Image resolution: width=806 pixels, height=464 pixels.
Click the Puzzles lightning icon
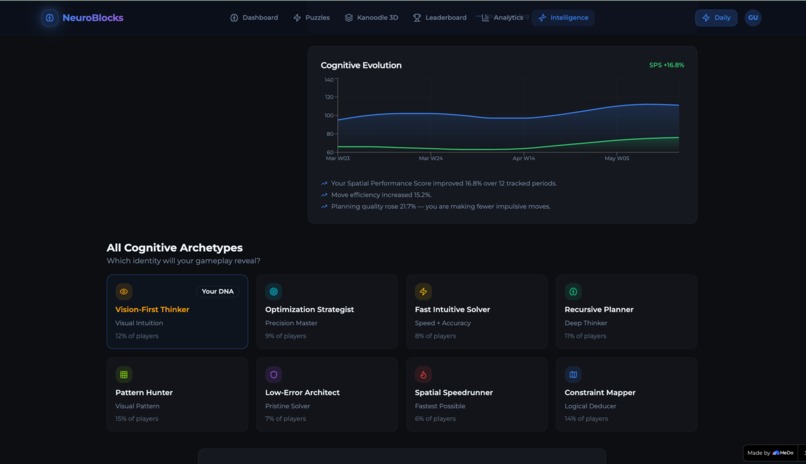297,18
